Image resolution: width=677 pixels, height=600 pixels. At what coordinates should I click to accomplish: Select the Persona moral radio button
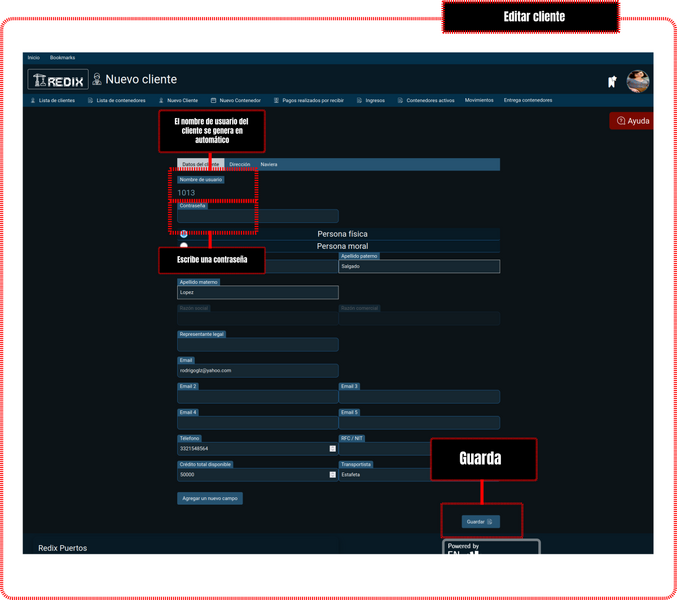tap(183, 246)
